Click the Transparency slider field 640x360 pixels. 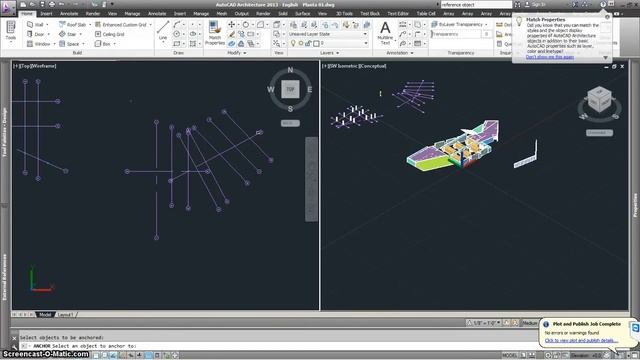pos(456,34)
